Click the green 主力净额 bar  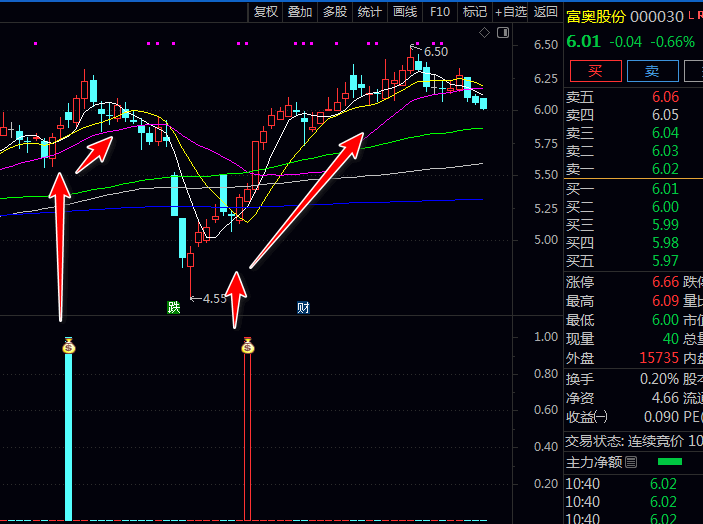click(x=670, y=462)
